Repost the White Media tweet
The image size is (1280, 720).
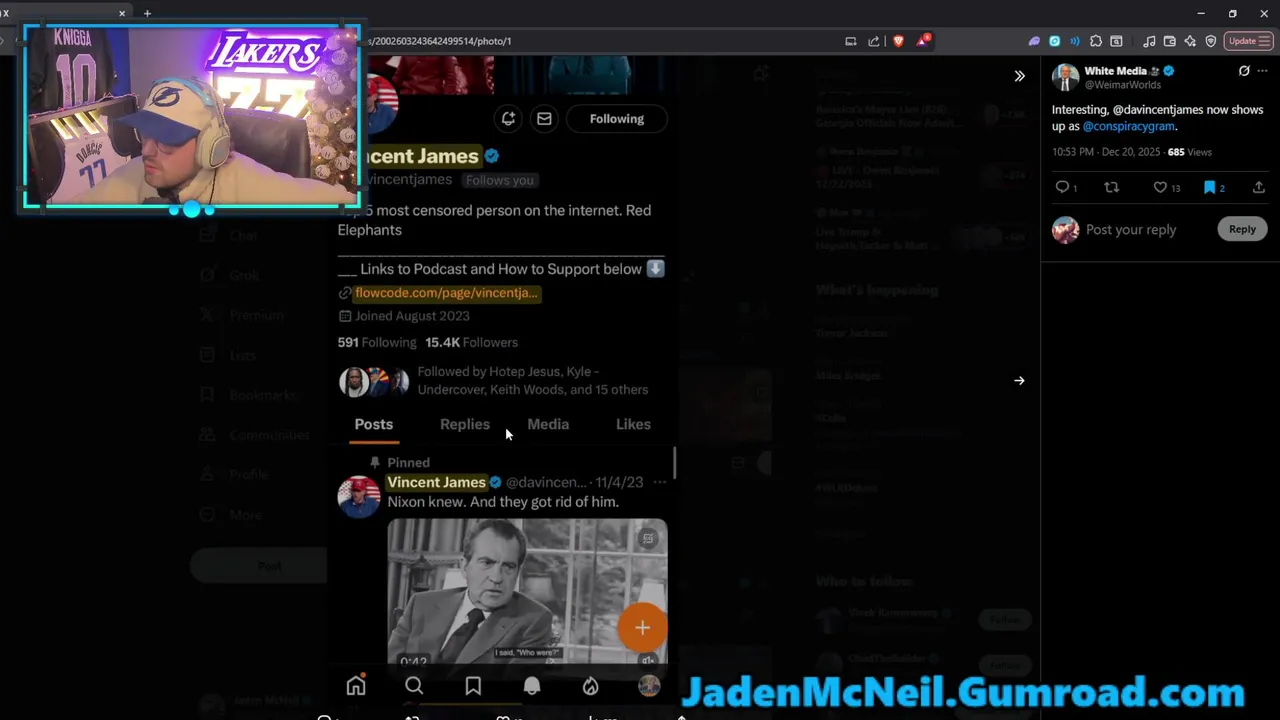(x=1111, y=187)
